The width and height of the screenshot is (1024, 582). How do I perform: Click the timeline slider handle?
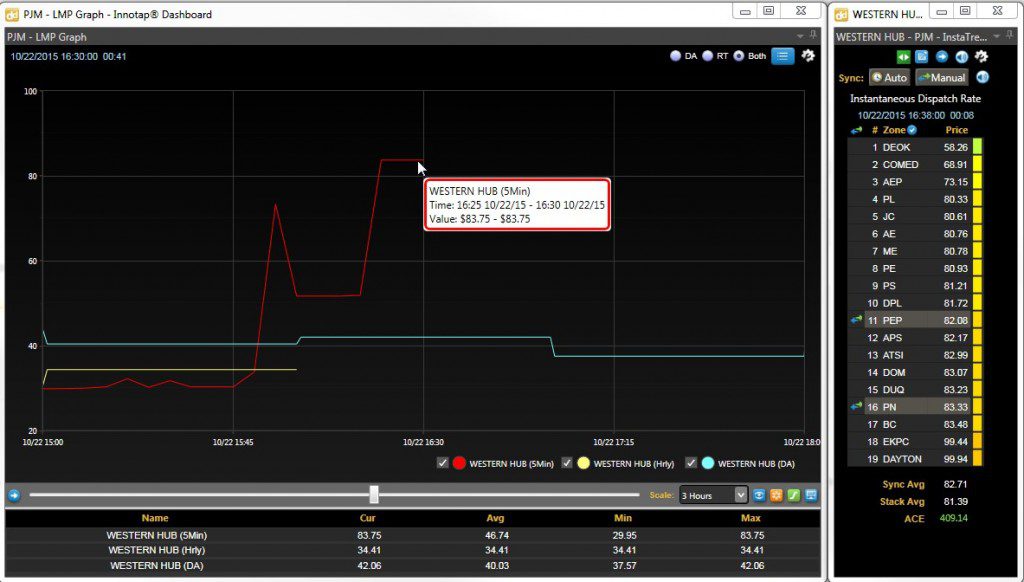pyautogui.click(x=374, y=494)
